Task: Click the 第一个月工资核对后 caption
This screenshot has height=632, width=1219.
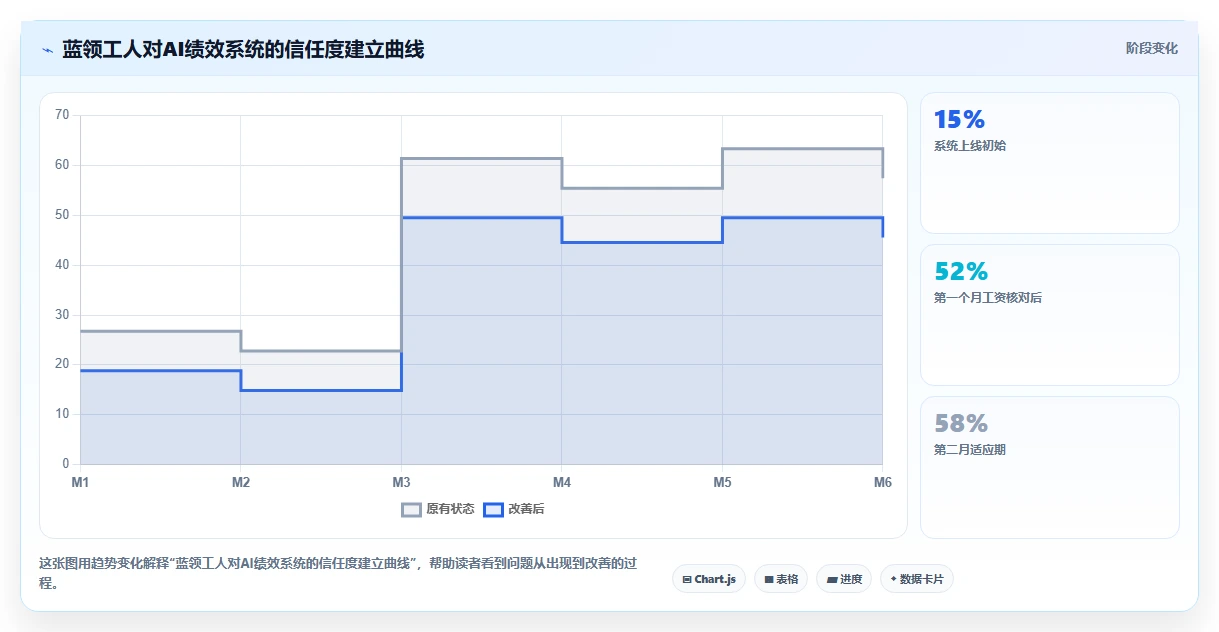Action: (x=988, y=298)
